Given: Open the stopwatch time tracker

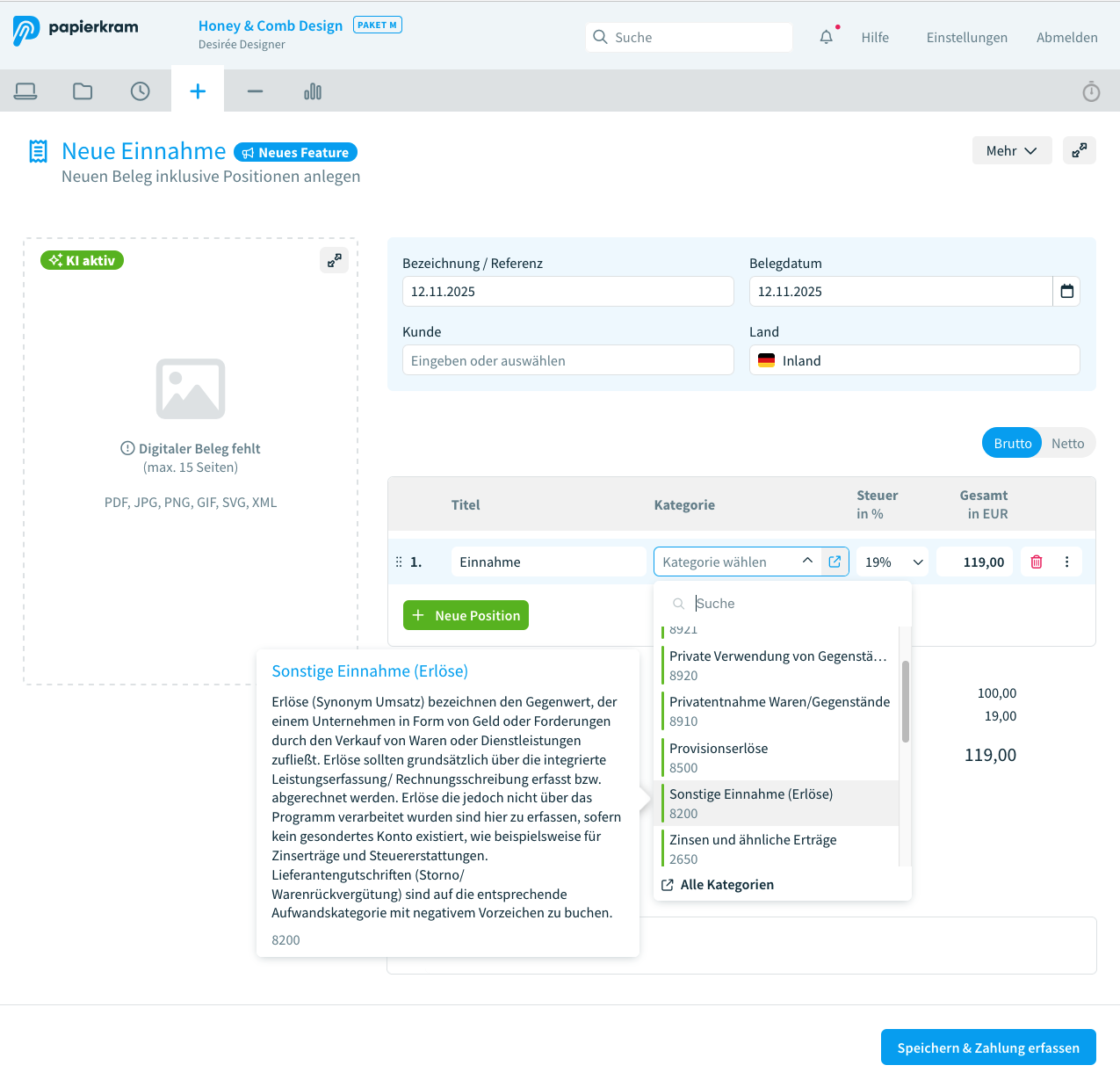Looking at the screenshot, I should point(1091,91).
